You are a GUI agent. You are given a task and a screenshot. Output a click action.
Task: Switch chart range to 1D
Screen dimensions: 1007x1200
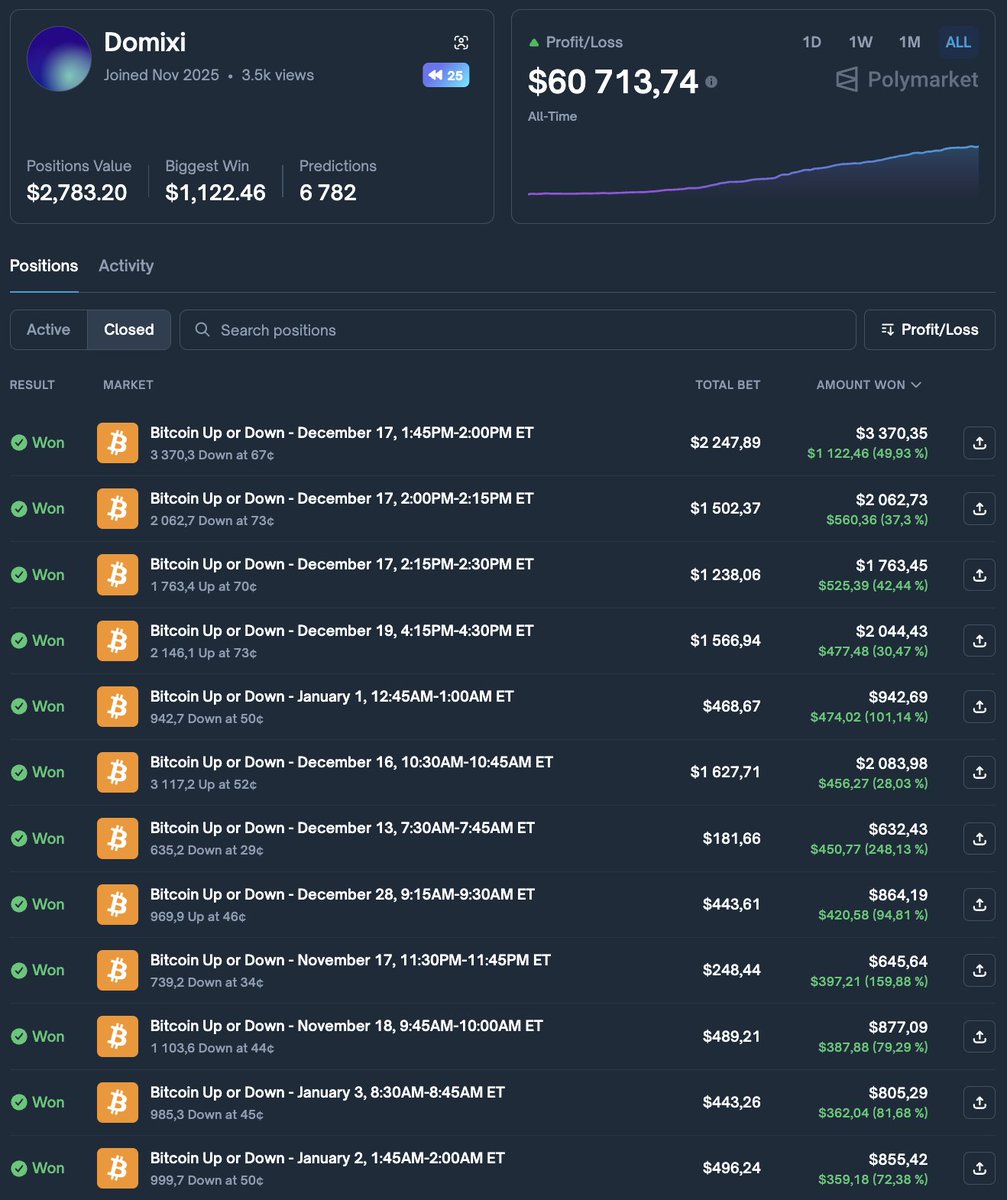tap(812, 42)
